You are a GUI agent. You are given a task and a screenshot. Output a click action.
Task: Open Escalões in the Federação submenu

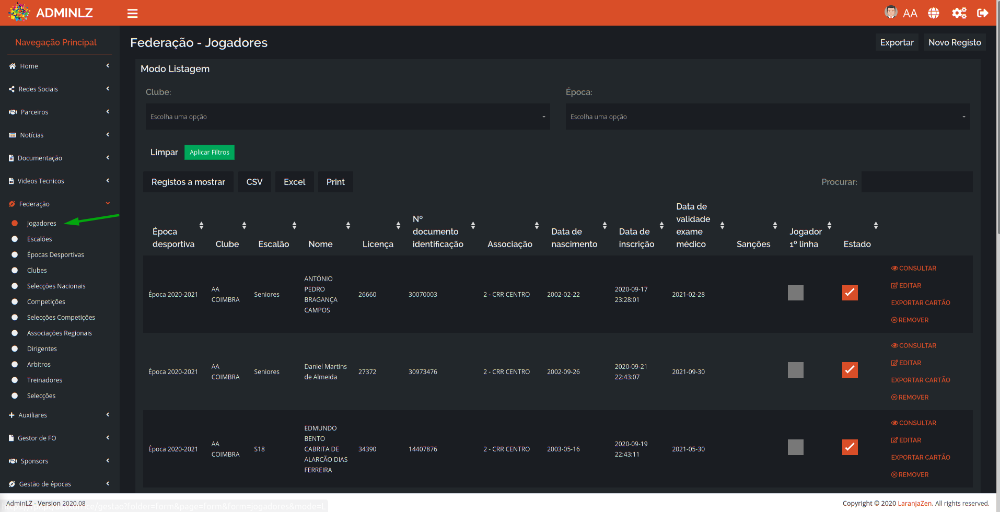(40, 239)
